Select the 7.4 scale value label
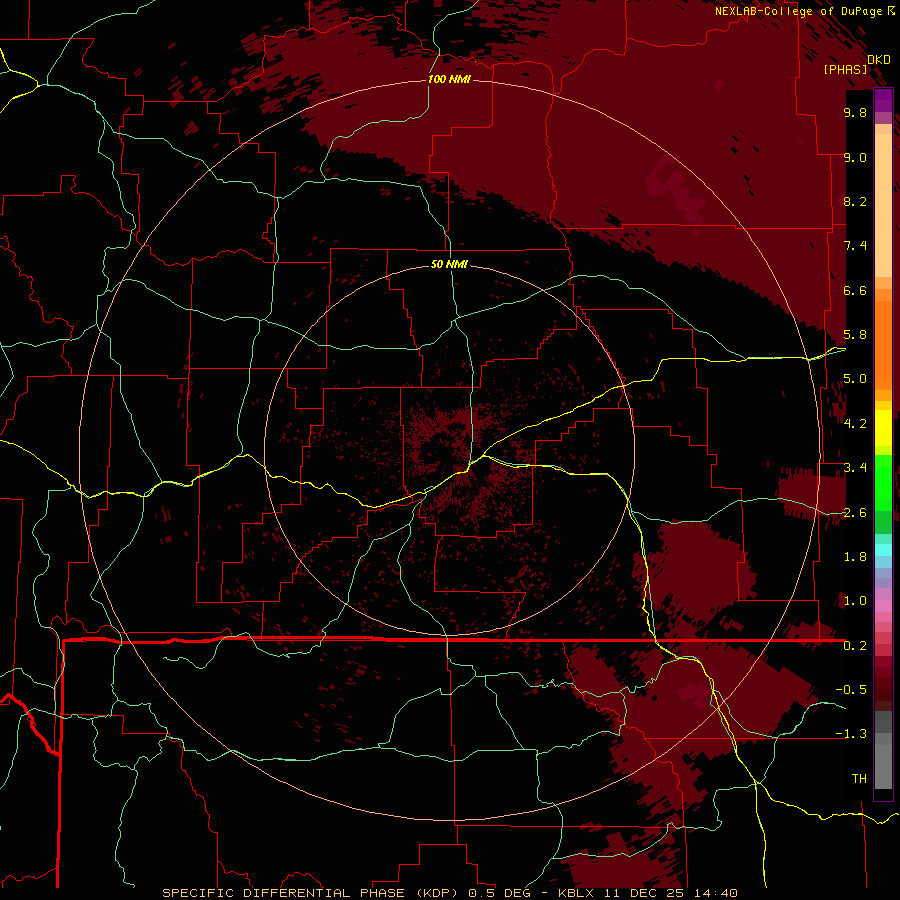Viewport: 900px width, 900px height. tap(855, 246)
